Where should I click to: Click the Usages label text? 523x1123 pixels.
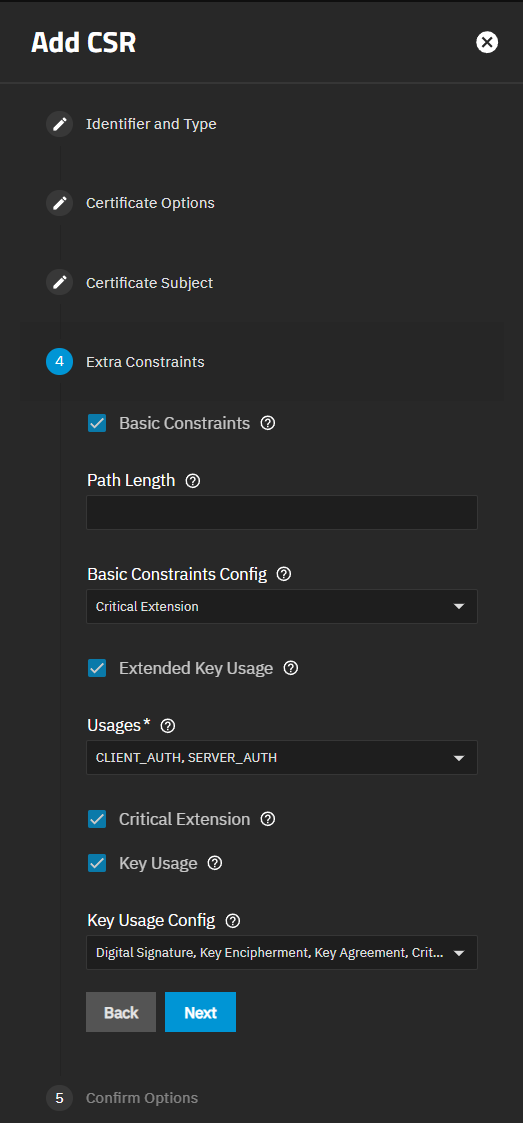(x=115, y=726)
